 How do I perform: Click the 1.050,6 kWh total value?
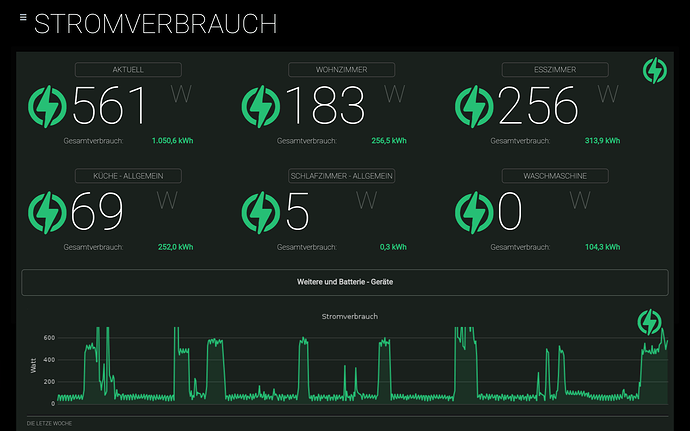pos(172,141)
